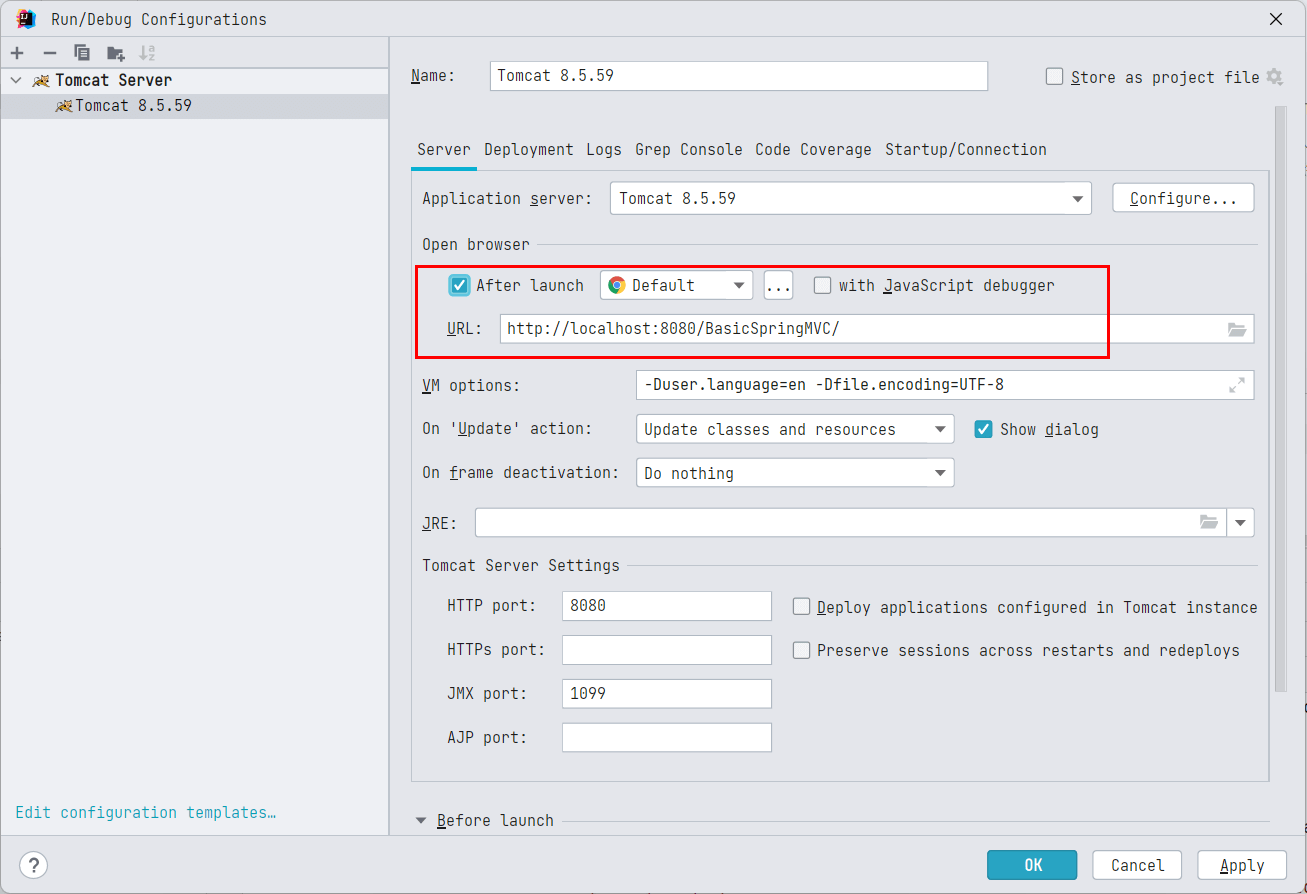This screenshot has height=894, width=1307.
Task: Open Edit configuration templates link
Action: (146, 812)
